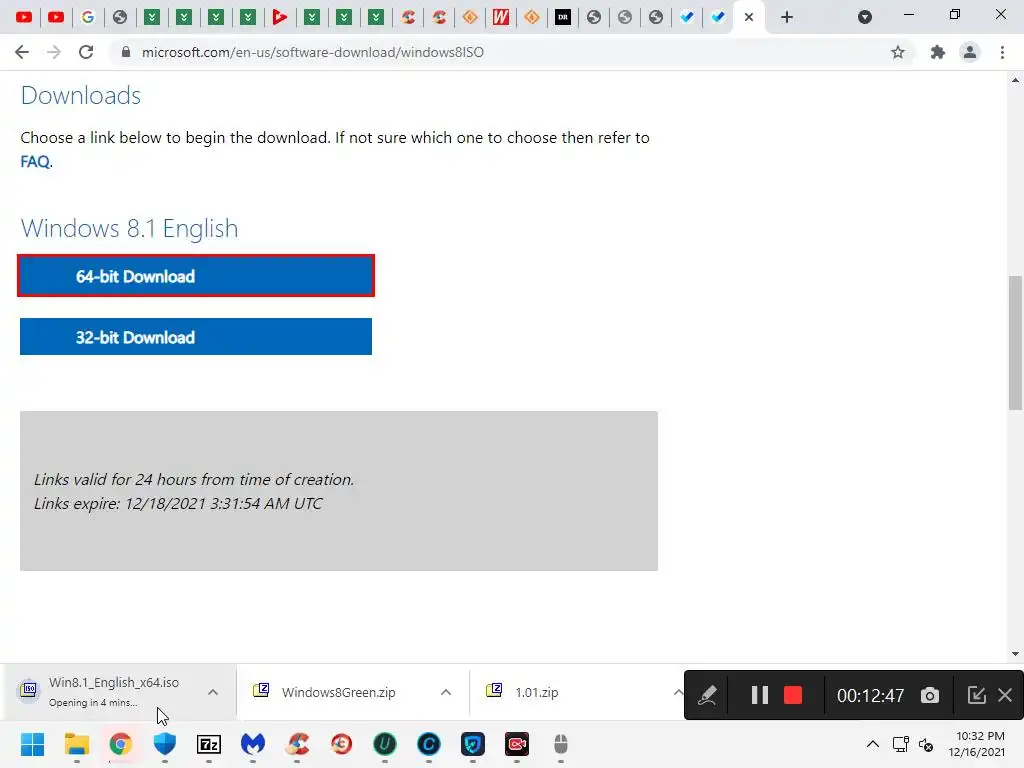
Task: View site info via the lock icon
Action: 126,52
